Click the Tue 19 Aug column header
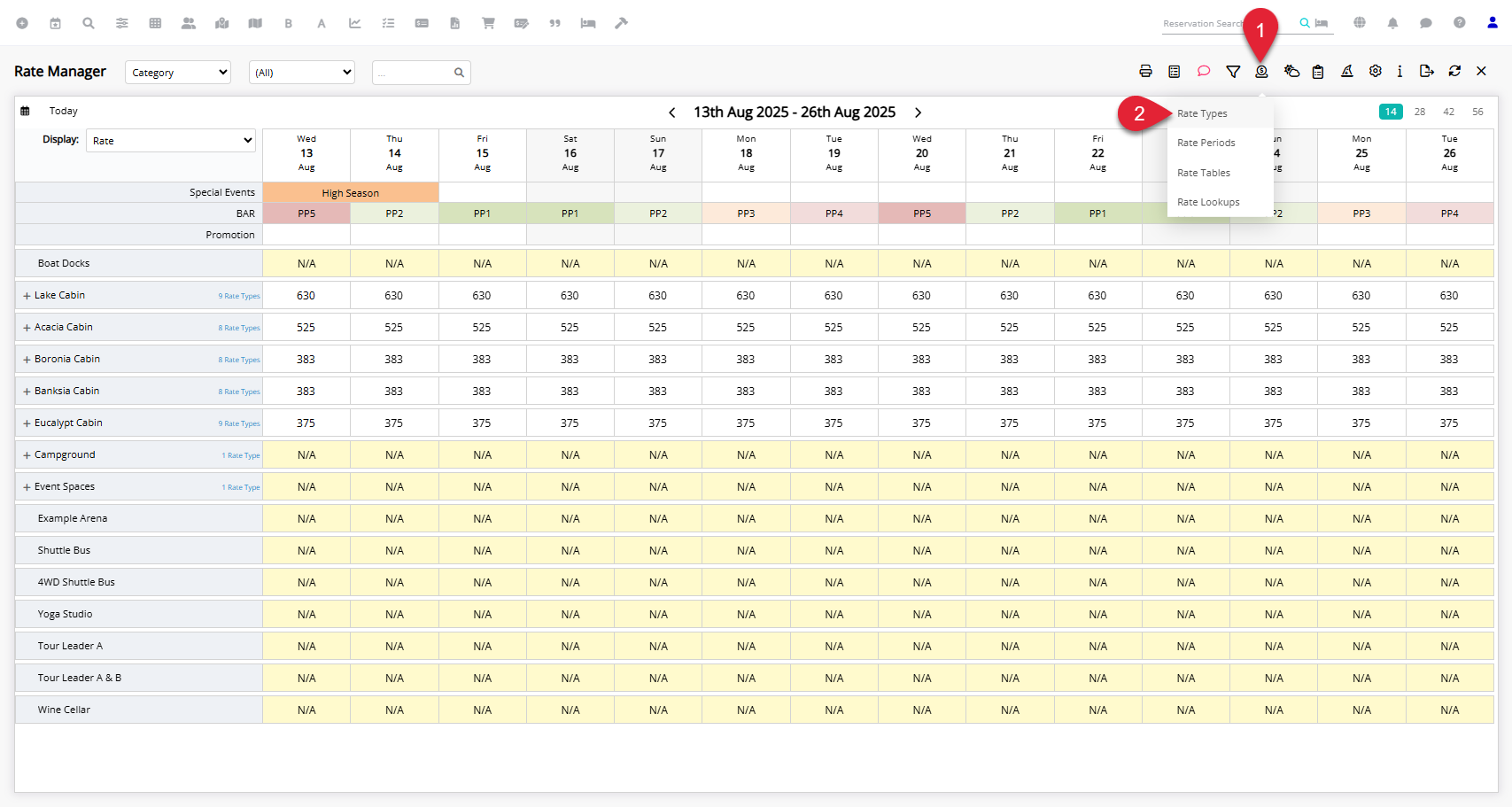1512x807 pixels. tap(834, 153)
